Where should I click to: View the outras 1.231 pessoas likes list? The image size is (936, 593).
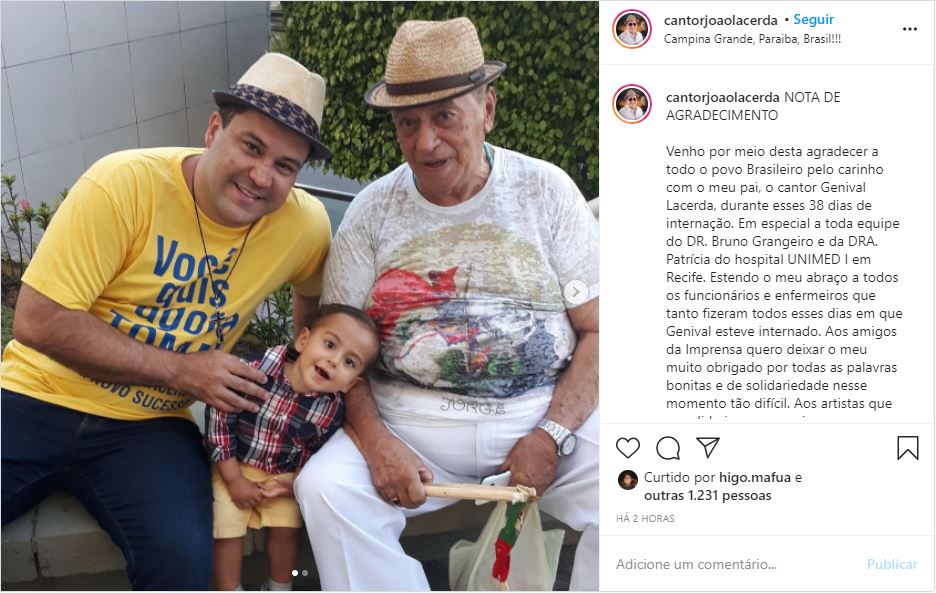[x=707, y=496]
